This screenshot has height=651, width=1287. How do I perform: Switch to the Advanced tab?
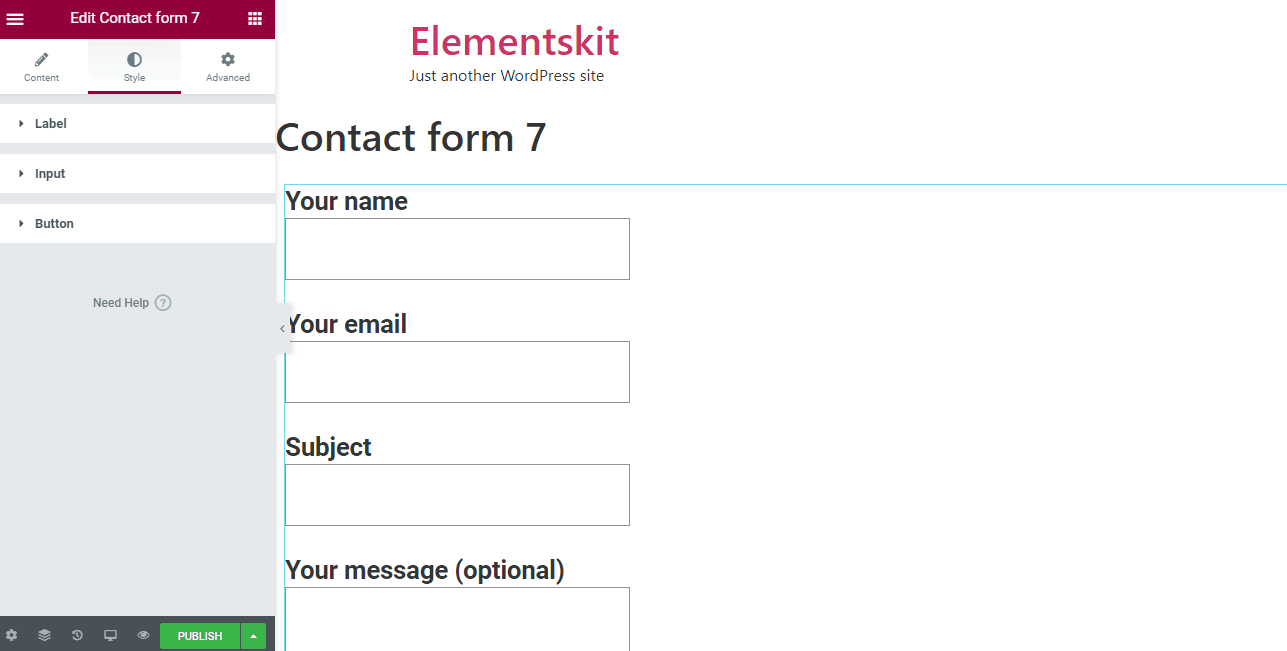click(228, 67)
